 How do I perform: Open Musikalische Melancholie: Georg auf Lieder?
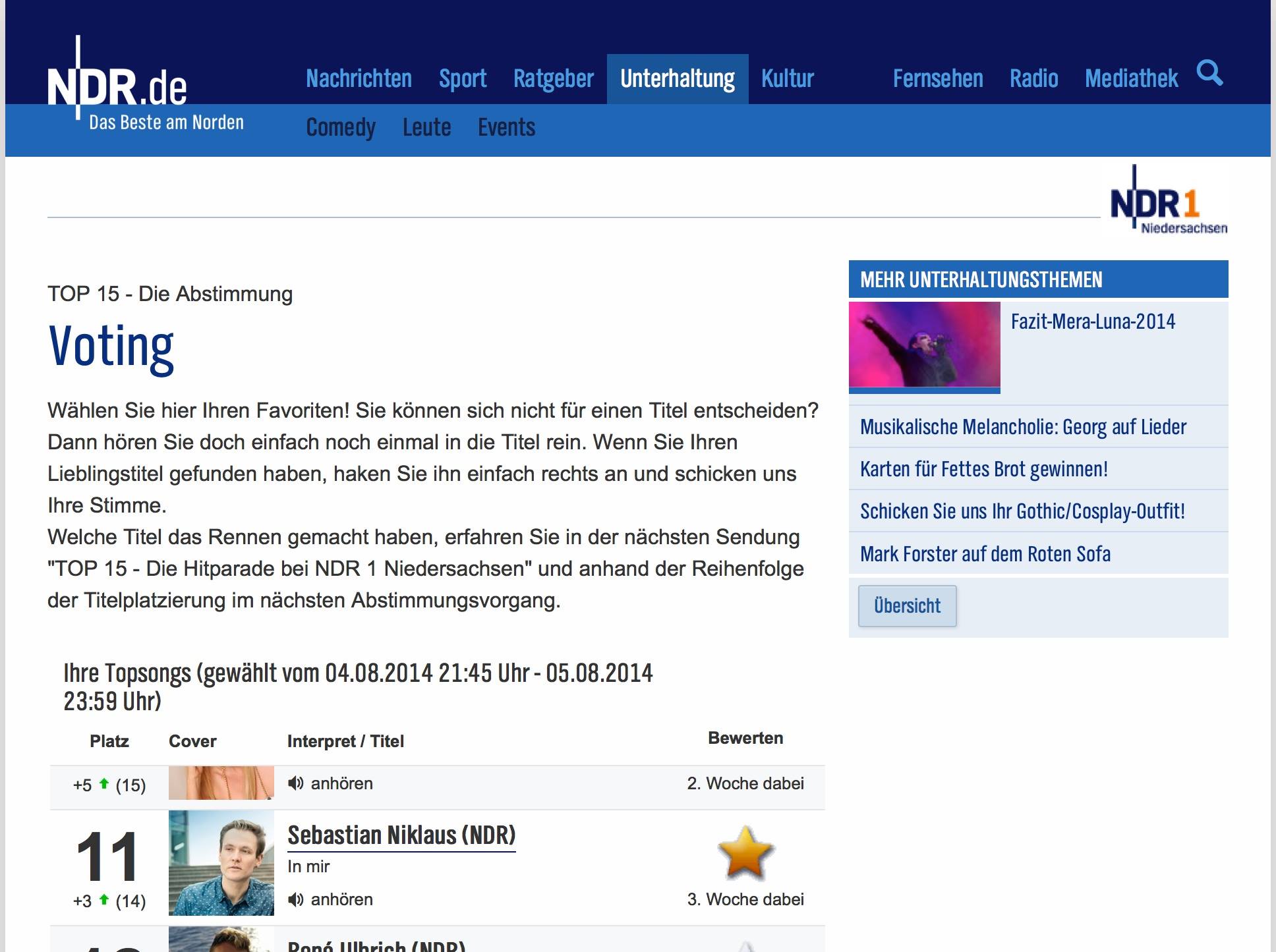(x=1023, y=427)
